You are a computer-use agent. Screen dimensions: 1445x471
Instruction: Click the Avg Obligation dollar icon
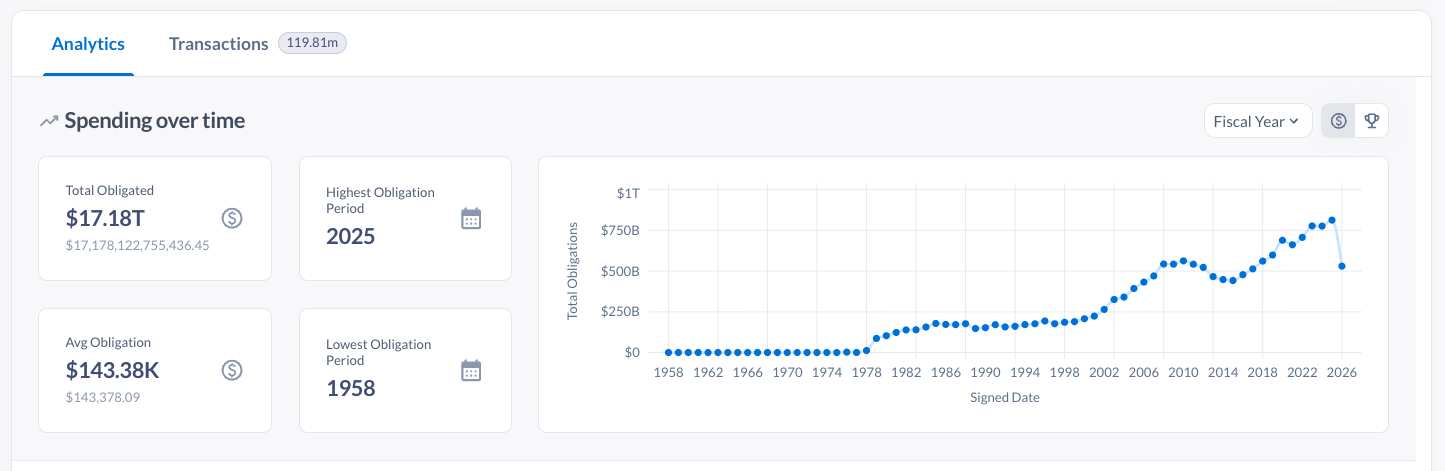pyautogui.click(x=232, y=370)
